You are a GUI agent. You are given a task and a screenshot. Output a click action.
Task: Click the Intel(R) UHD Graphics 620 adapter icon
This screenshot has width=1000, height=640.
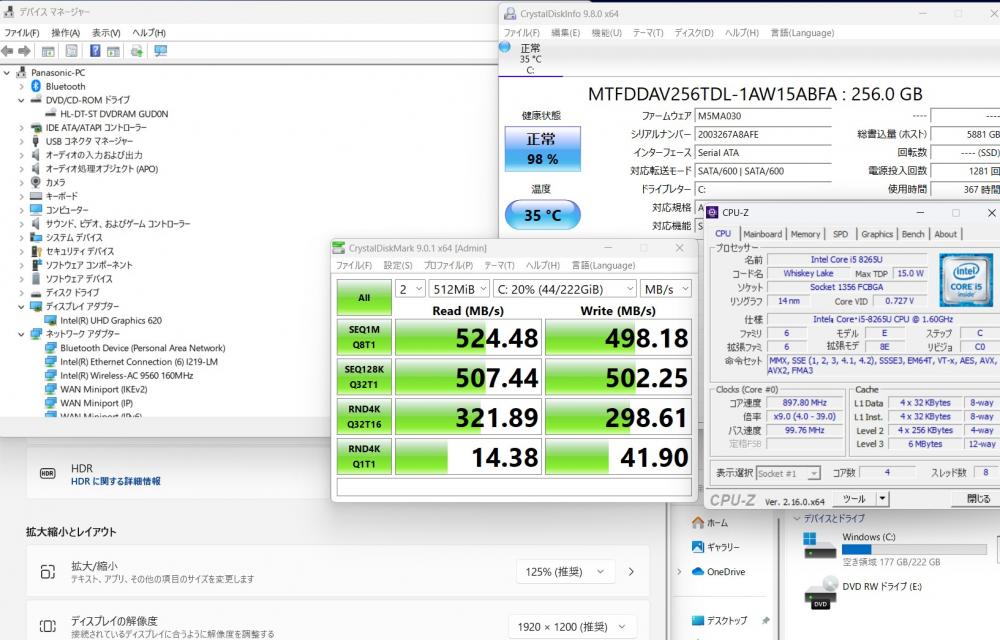click(x=50, y=320)
